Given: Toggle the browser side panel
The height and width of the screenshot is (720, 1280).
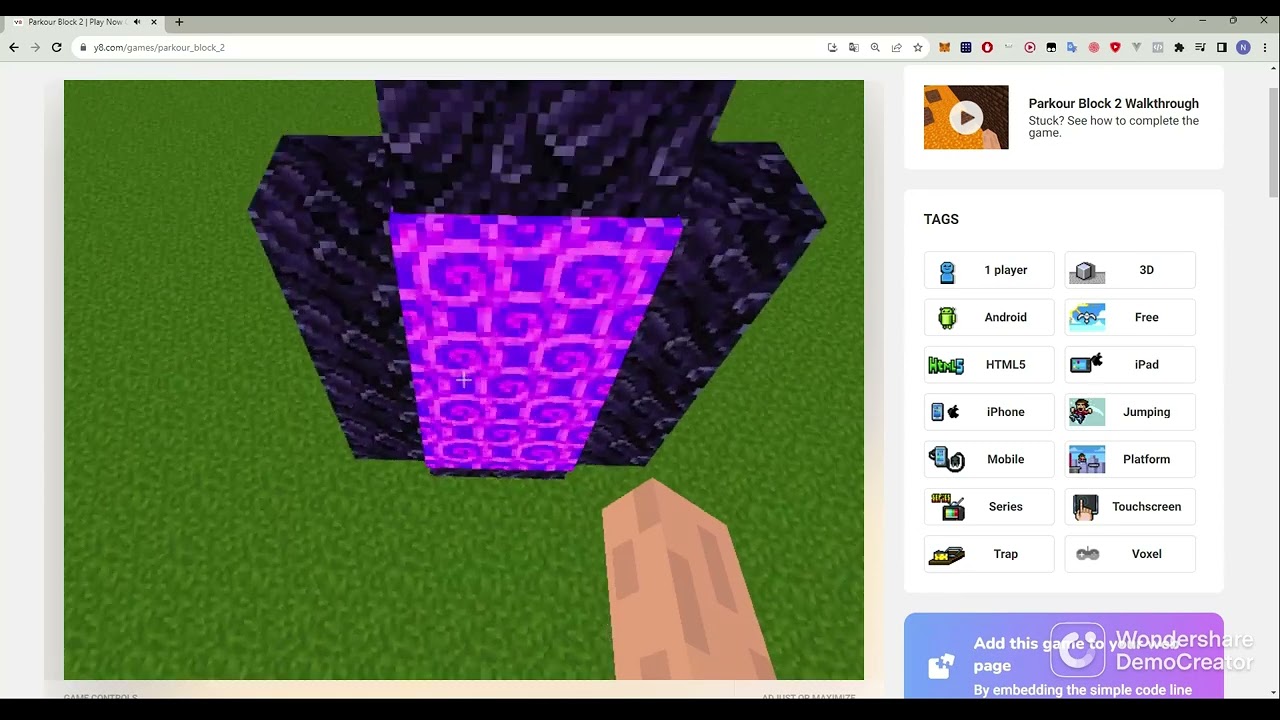Looking at the screenshot, I should pos(1222,47).
